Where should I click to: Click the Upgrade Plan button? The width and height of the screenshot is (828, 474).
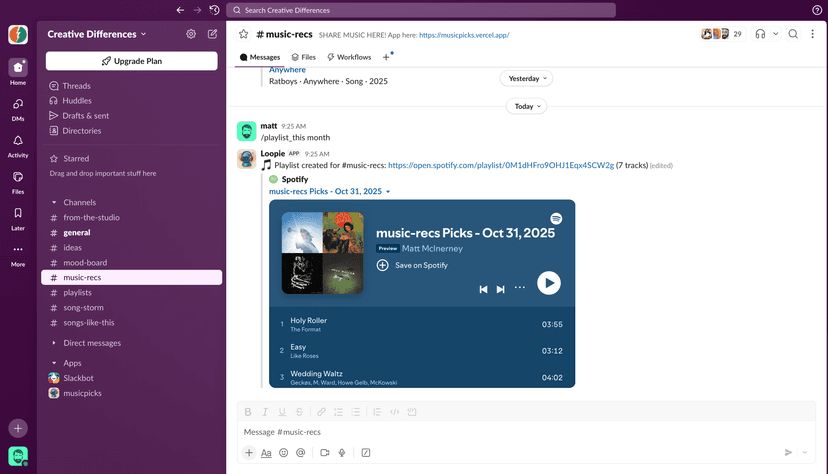pyautogui.click(x=132, y=61)
